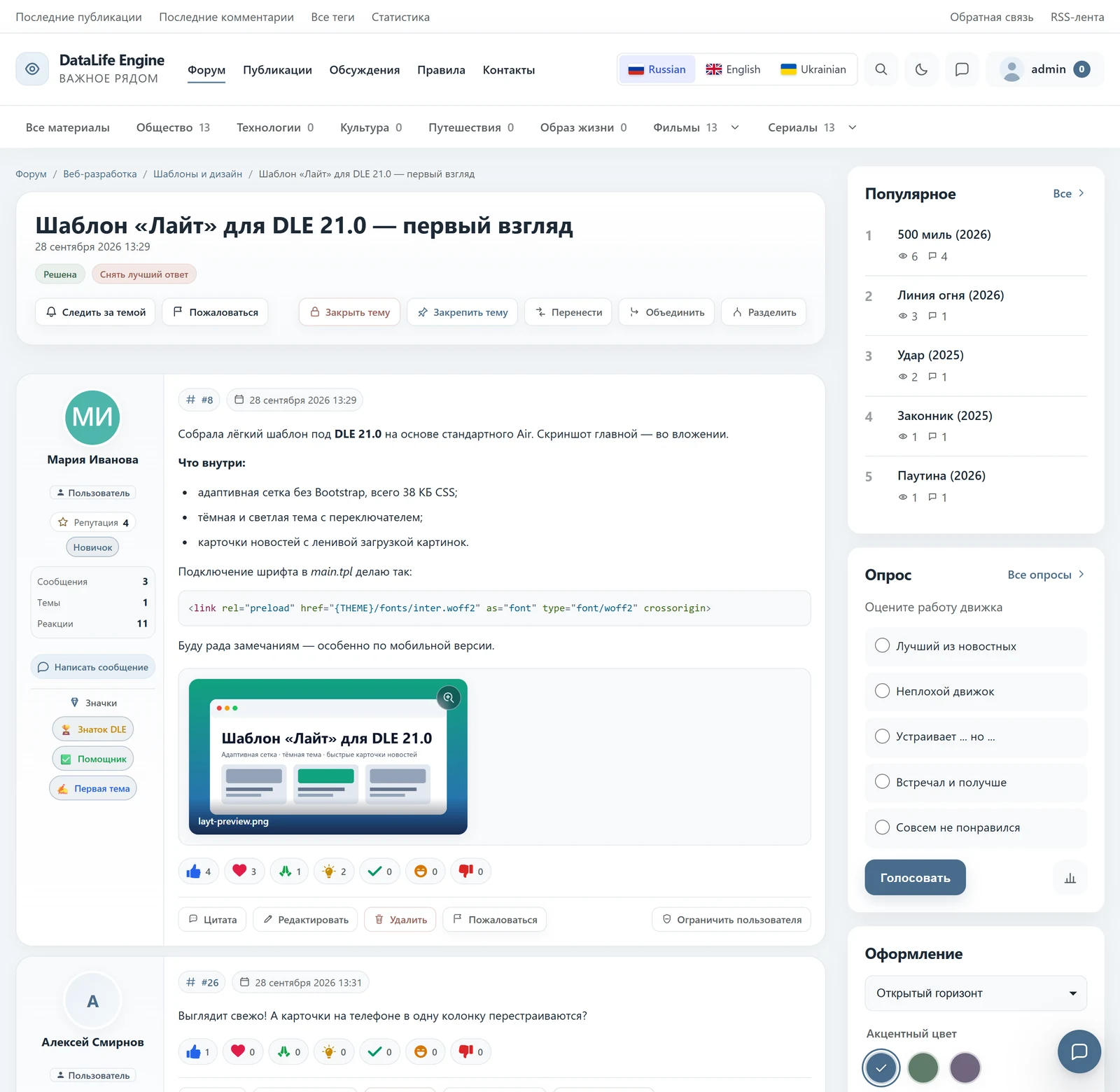Select poll option Совсем не понравился
1120x1092 pixels.
click(976, 827)
